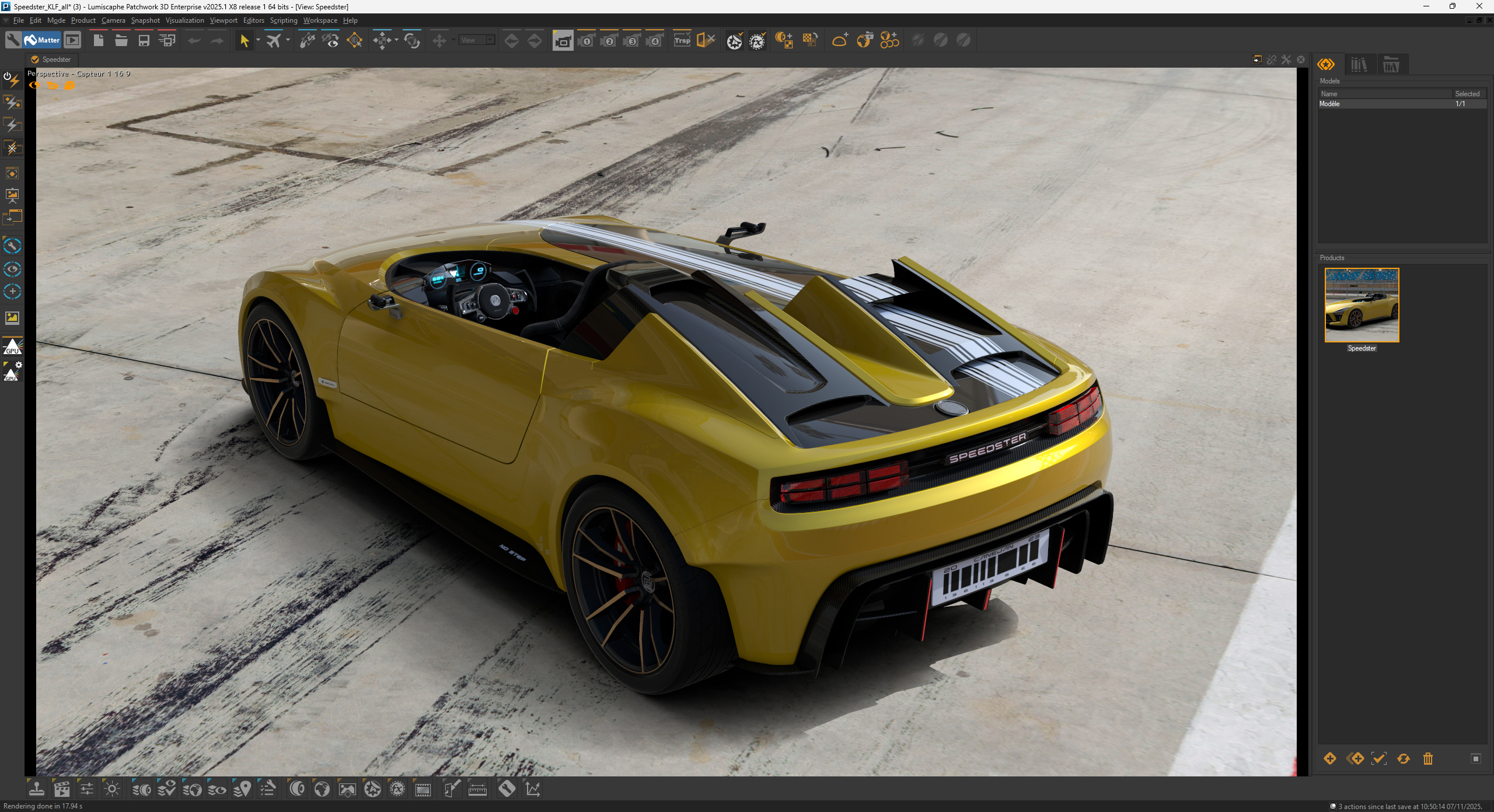This screenshot has width=1494, height=812.
Task: Click the Save file toolbar icon
Action: click(x=144, y=40)
